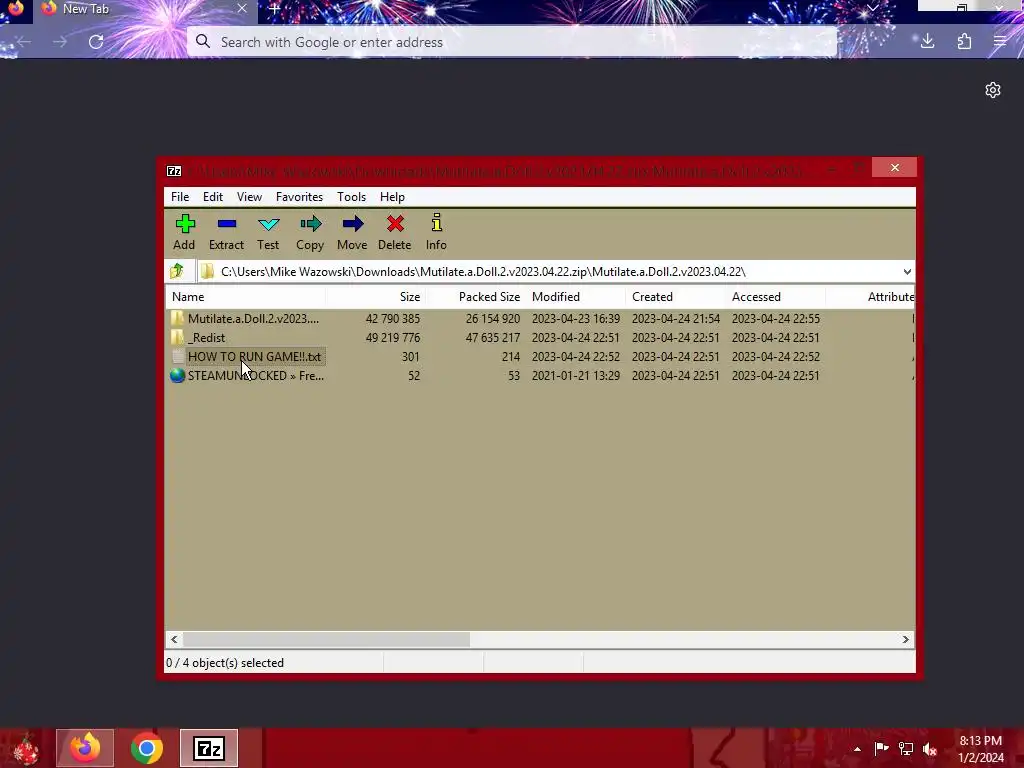The image size is (1024, 768).
Task: Open the Start menu button
Action: click(x=26, y=748)
